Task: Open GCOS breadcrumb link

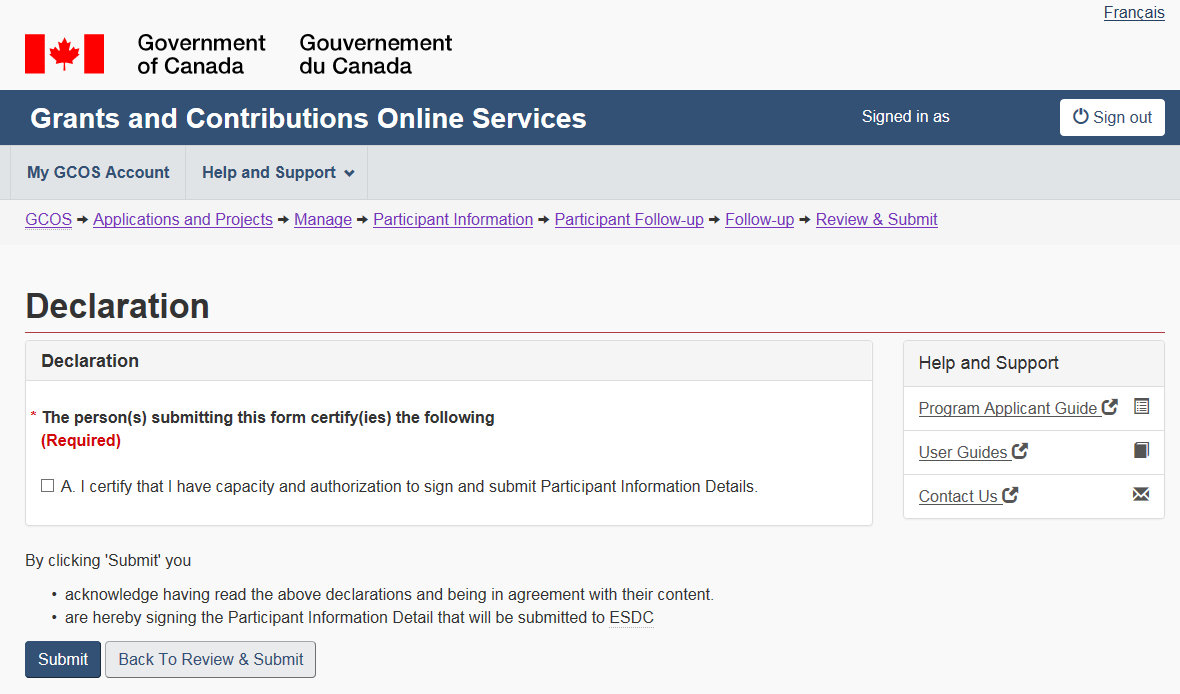Action: coord(48,220)
